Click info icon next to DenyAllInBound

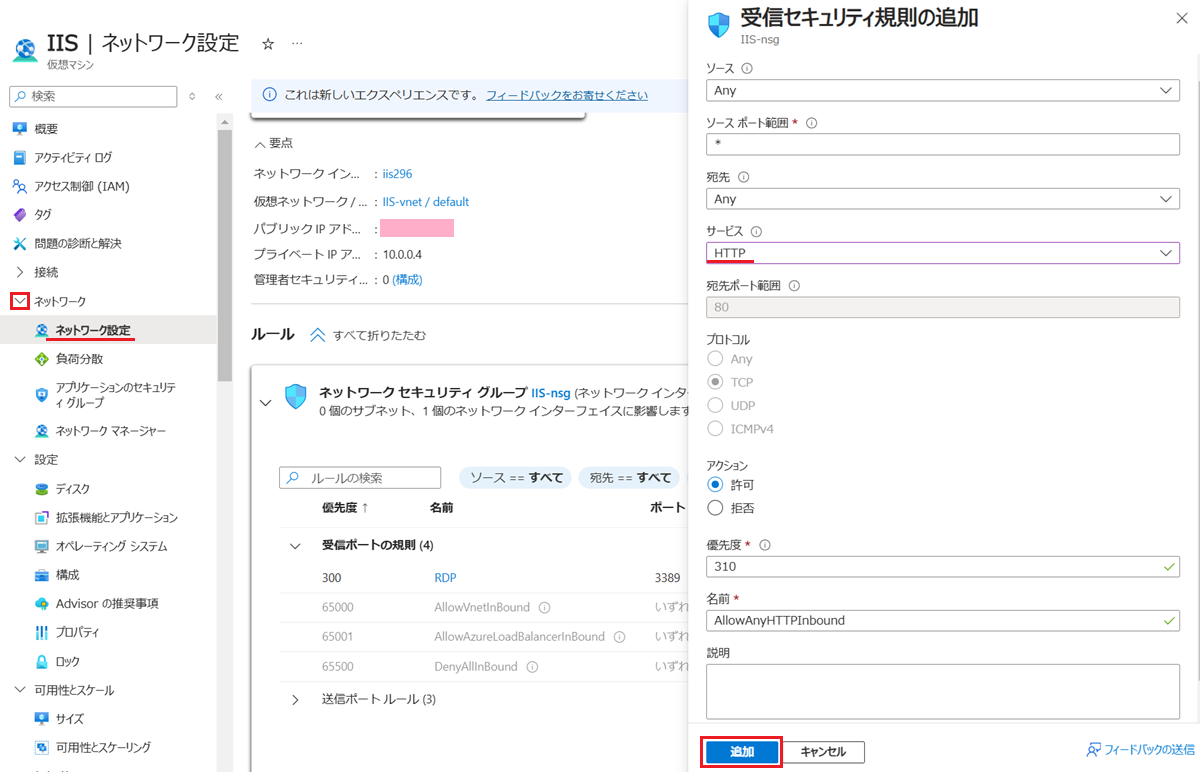(x=531, y=666)
